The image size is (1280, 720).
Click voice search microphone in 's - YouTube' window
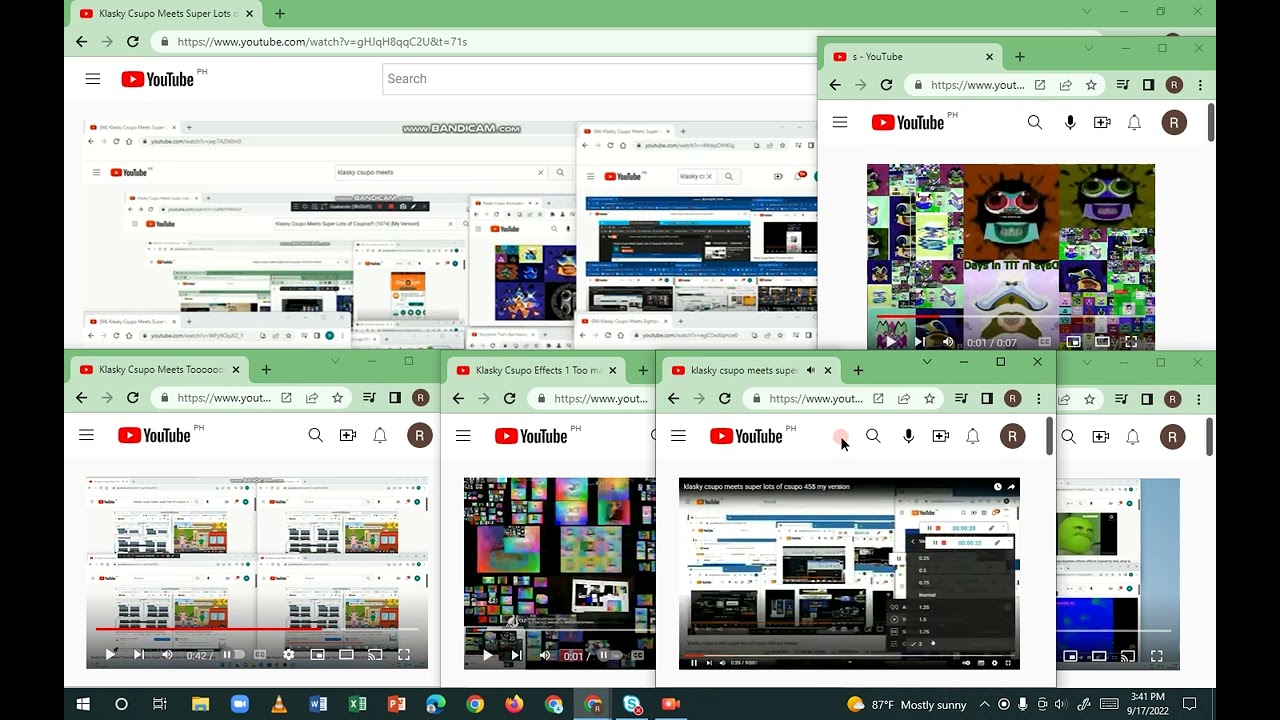[1070, 122]
